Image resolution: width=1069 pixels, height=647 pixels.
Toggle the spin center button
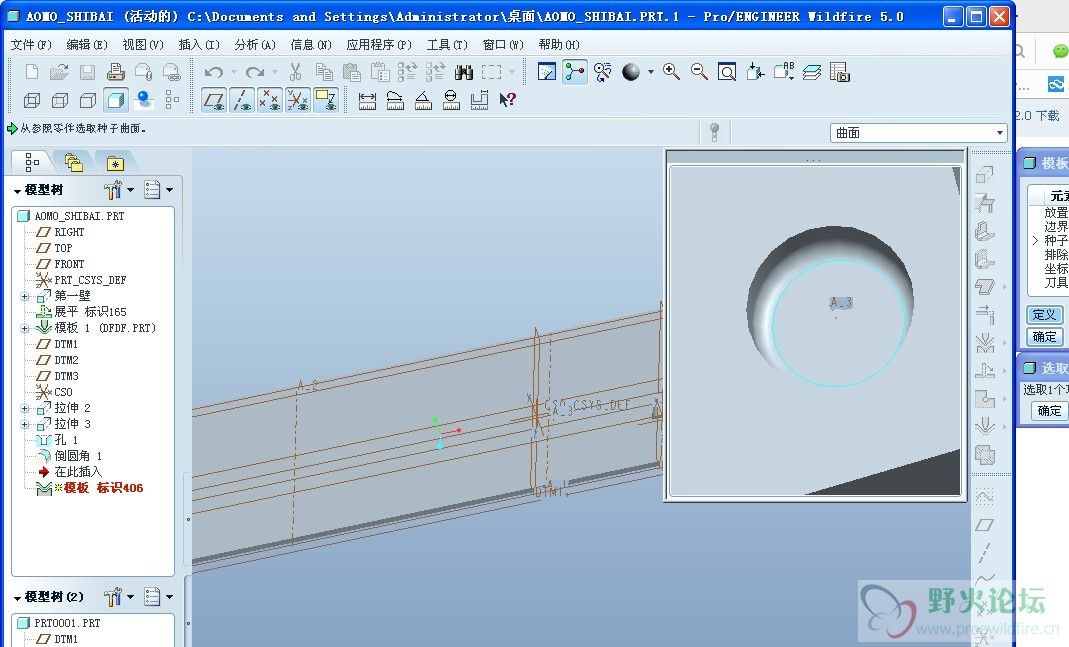pos(575,72)
